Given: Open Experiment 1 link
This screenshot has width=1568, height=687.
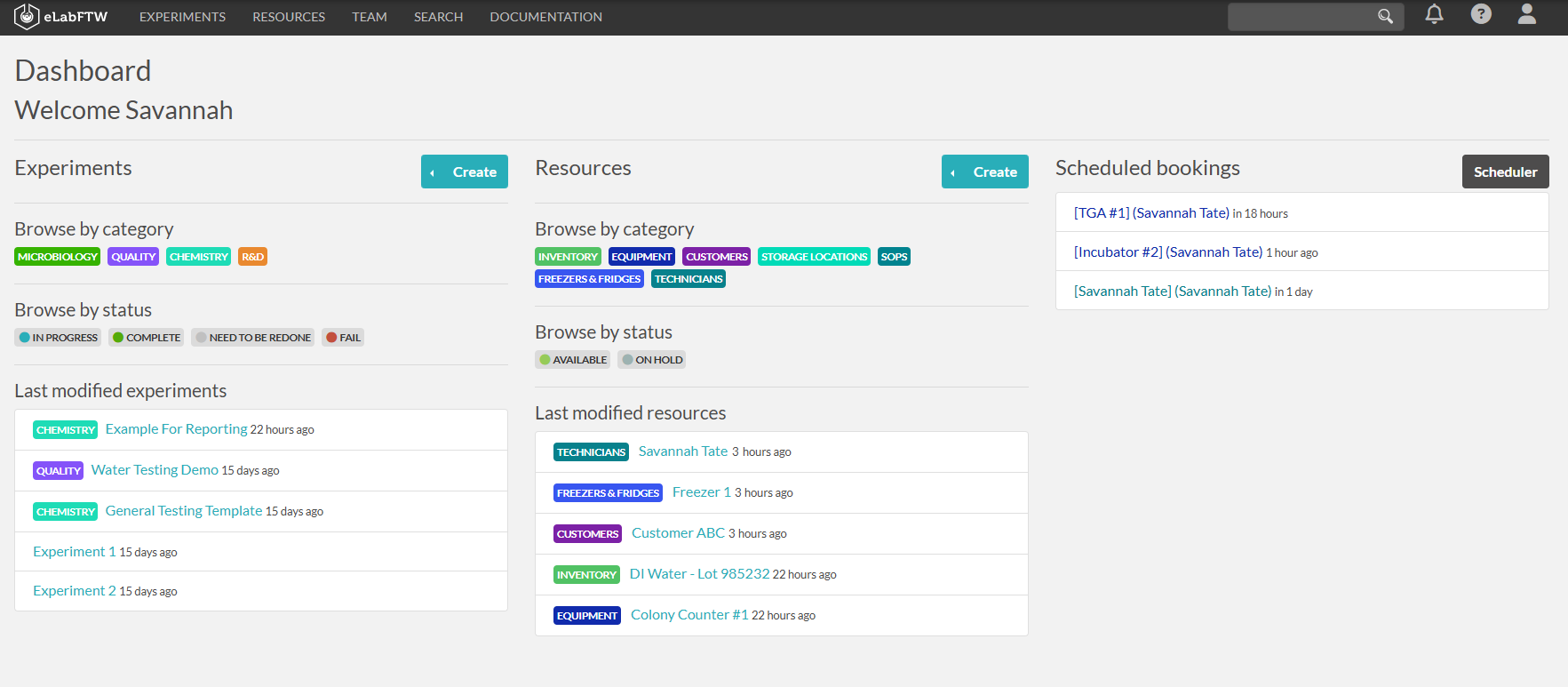Looking at the screenshot, I should [x=75, y=552].
